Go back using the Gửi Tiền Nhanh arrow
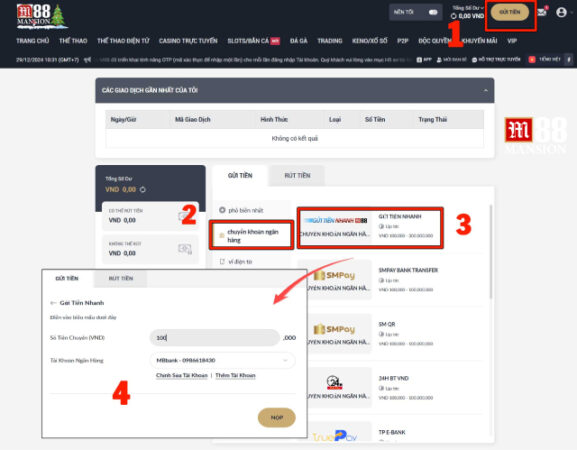The image size is (577, 450). pos(53,303)
